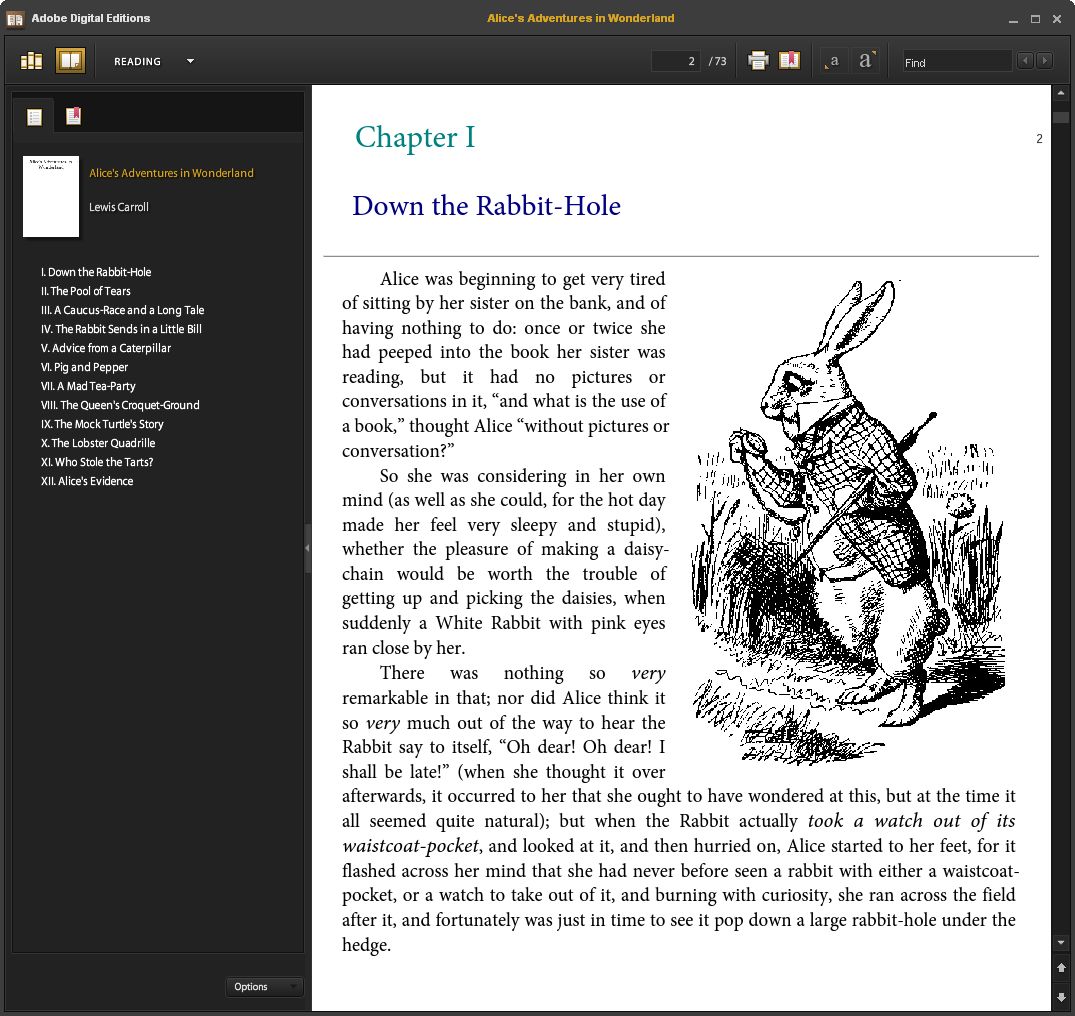Open chapter XI. Who Stole the Tarts?
The height and width of the screenshot is (1016, 1075).
click(x=97, y=462)
